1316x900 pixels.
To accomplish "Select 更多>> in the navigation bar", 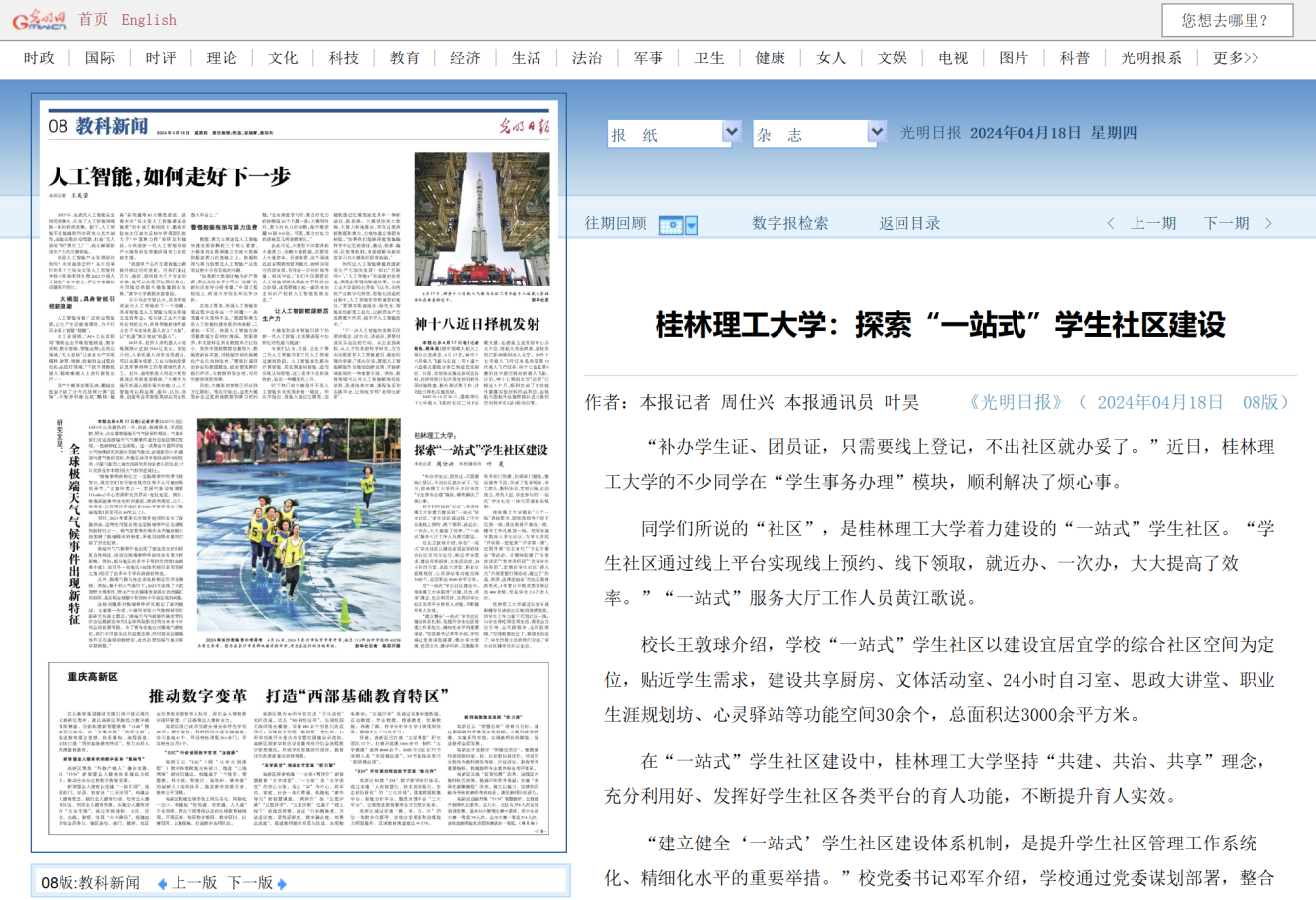I will 1235,58.
